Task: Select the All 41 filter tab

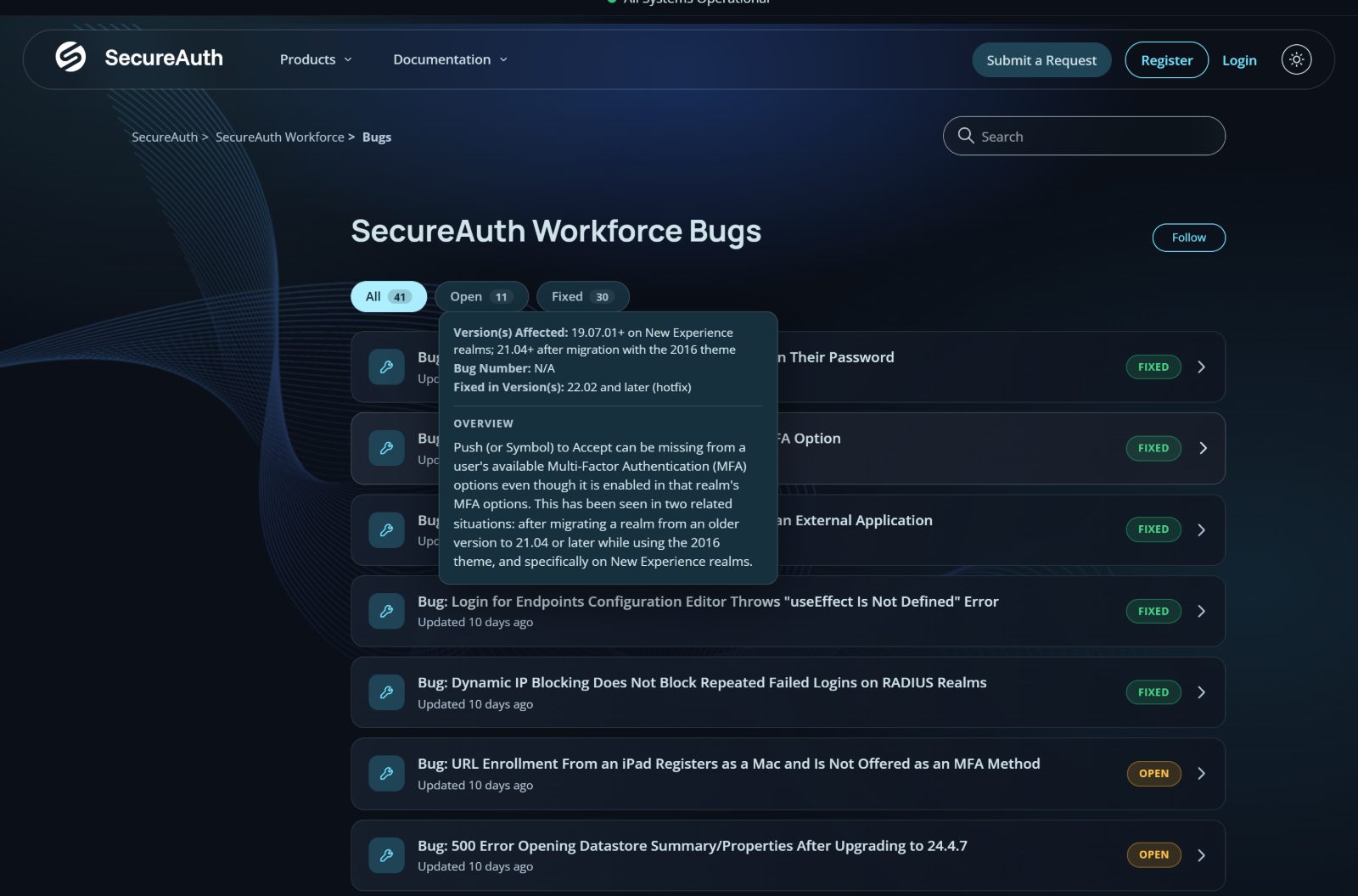Action: click(389, 296)
